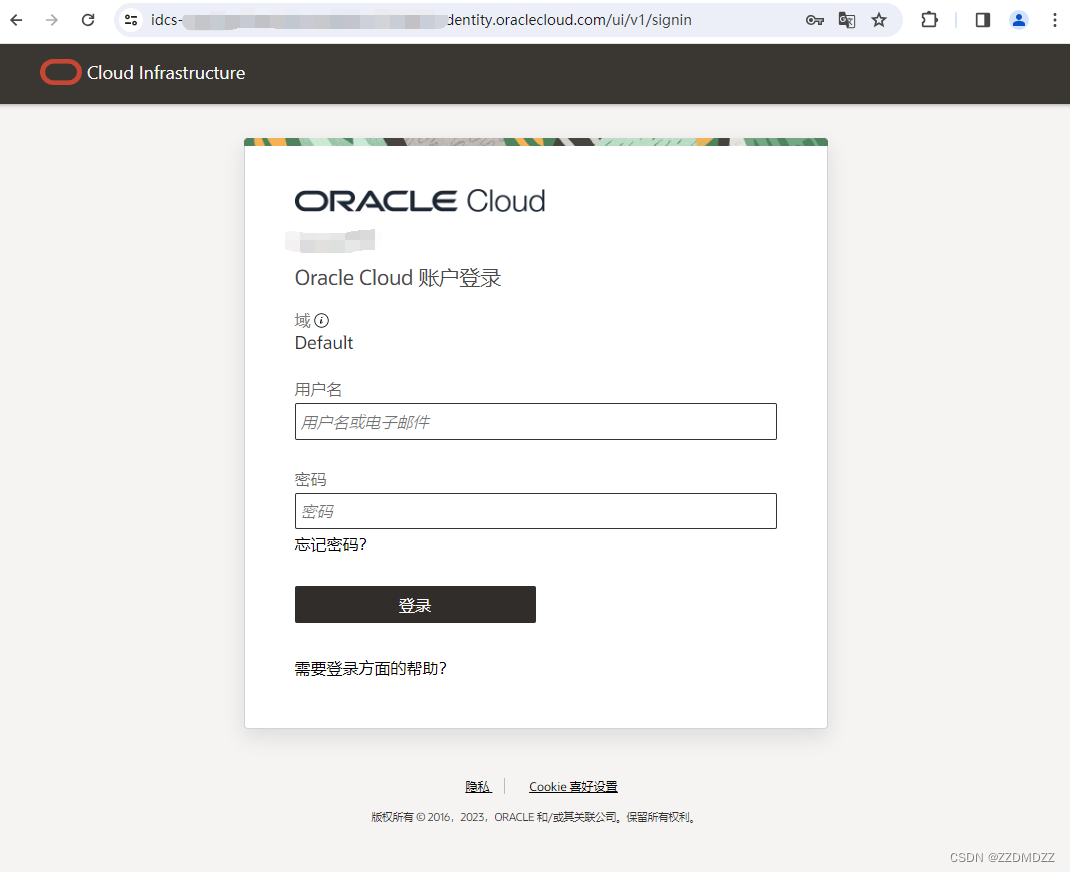The image size is (1070, 872).
Task: Open the Chrome side panel icon
Action: (981, 19)
